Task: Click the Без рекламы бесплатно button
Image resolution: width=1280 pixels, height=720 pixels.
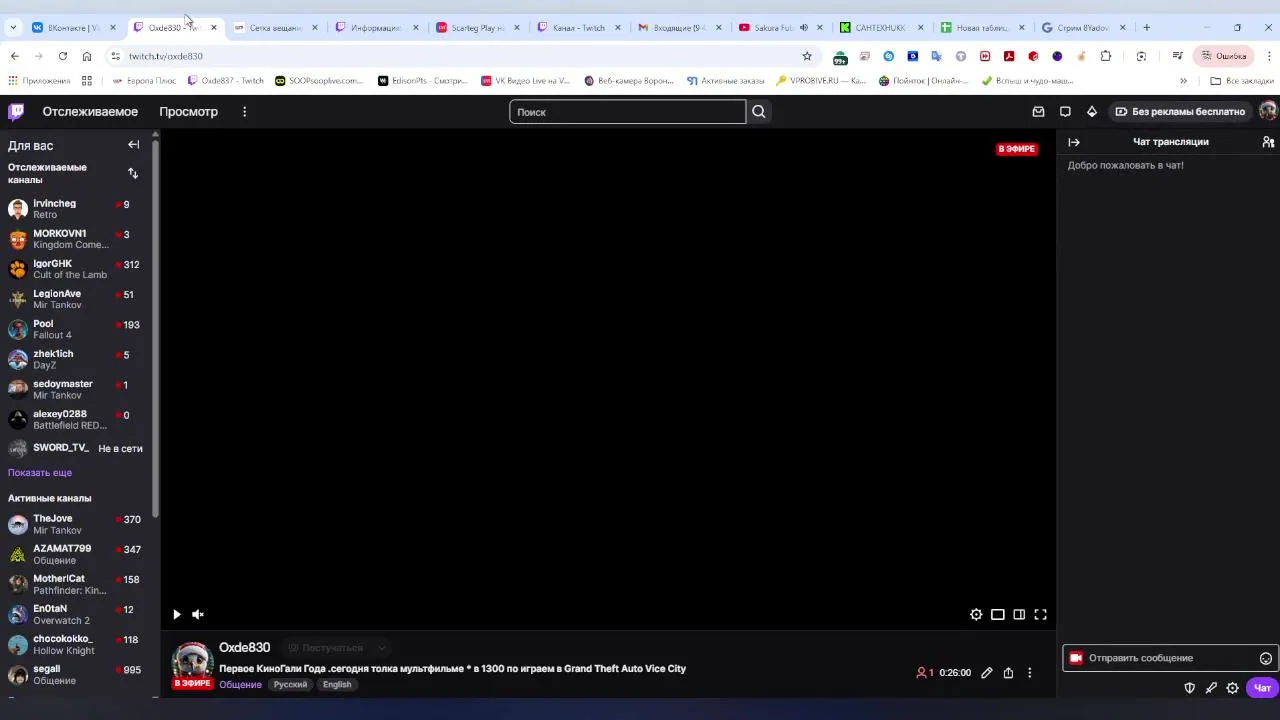Action: pos(1180,112)
